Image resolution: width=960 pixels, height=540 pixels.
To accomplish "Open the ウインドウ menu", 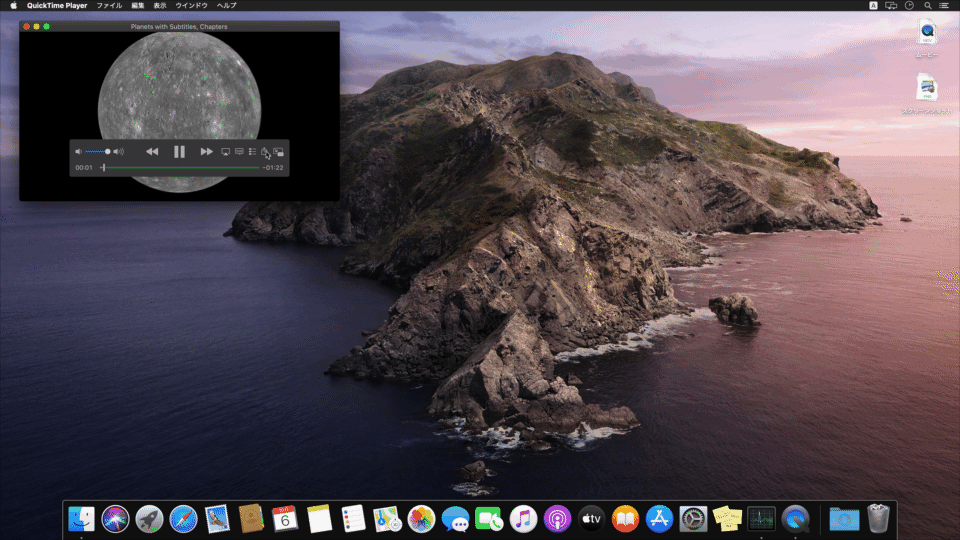I will click(x=192, y=6).
